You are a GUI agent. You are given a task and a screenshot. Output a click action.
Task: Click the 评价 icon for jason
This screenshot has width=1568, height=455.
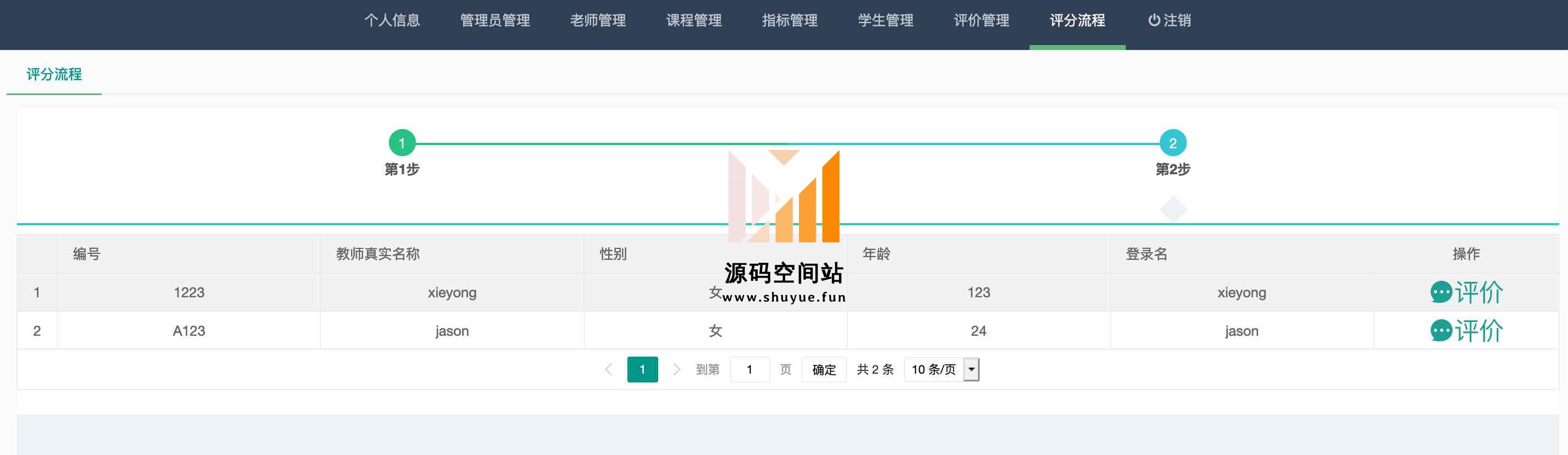point(1466,331)
